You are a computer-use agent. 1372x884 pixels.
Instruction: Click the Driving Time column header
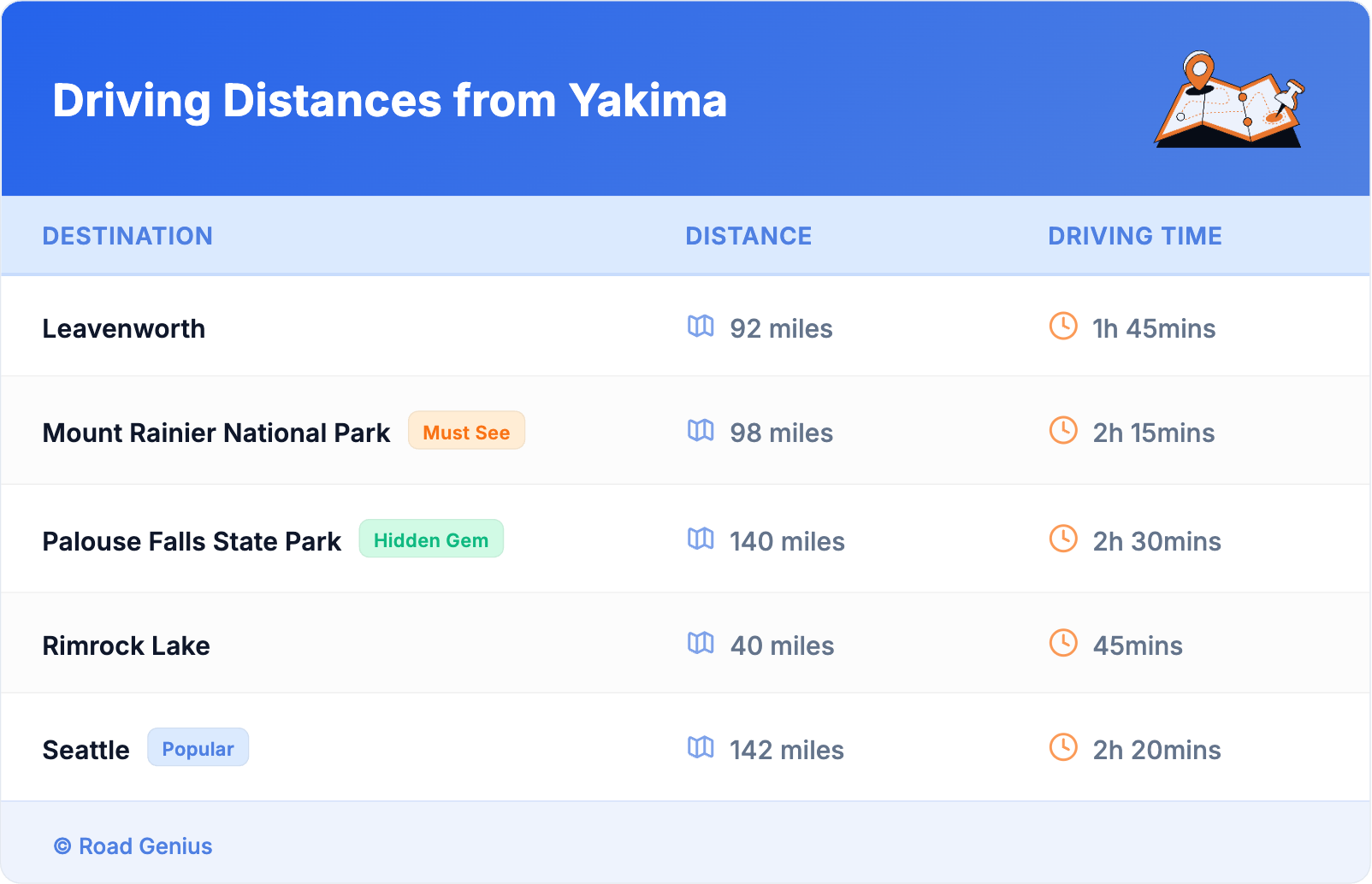coord(1134,236)
